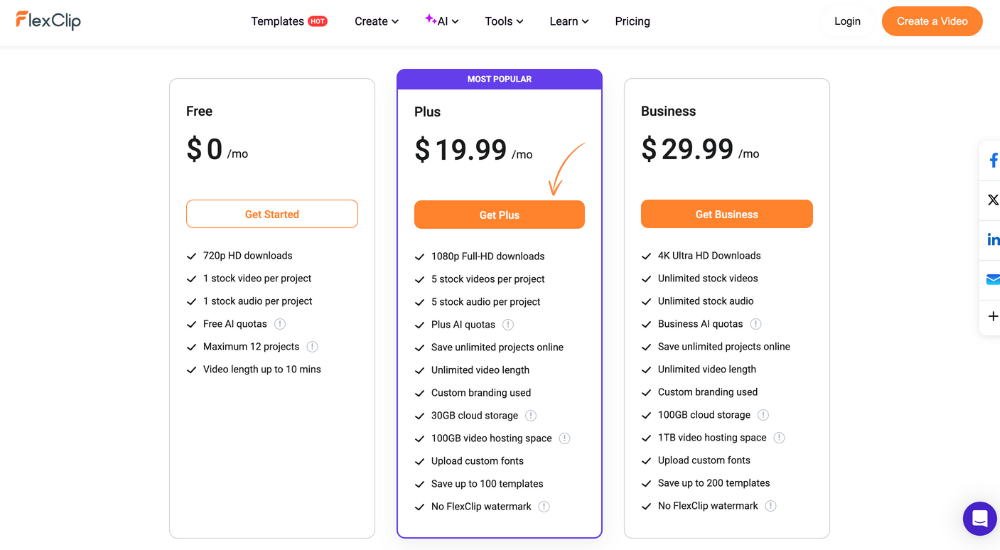Viewport: 1000px width, 550px height.
Task: Click the FlexClip logo
Action: point(48,20)
